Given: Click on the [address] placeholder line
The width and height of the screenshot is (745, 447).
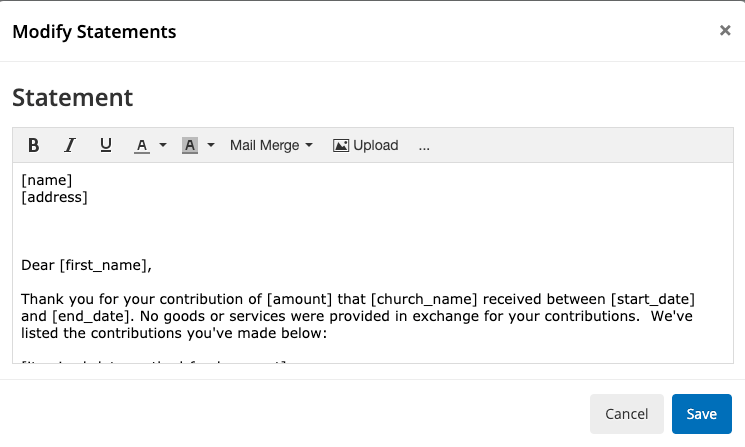Looking at the screenshot, I should point(54,197).
